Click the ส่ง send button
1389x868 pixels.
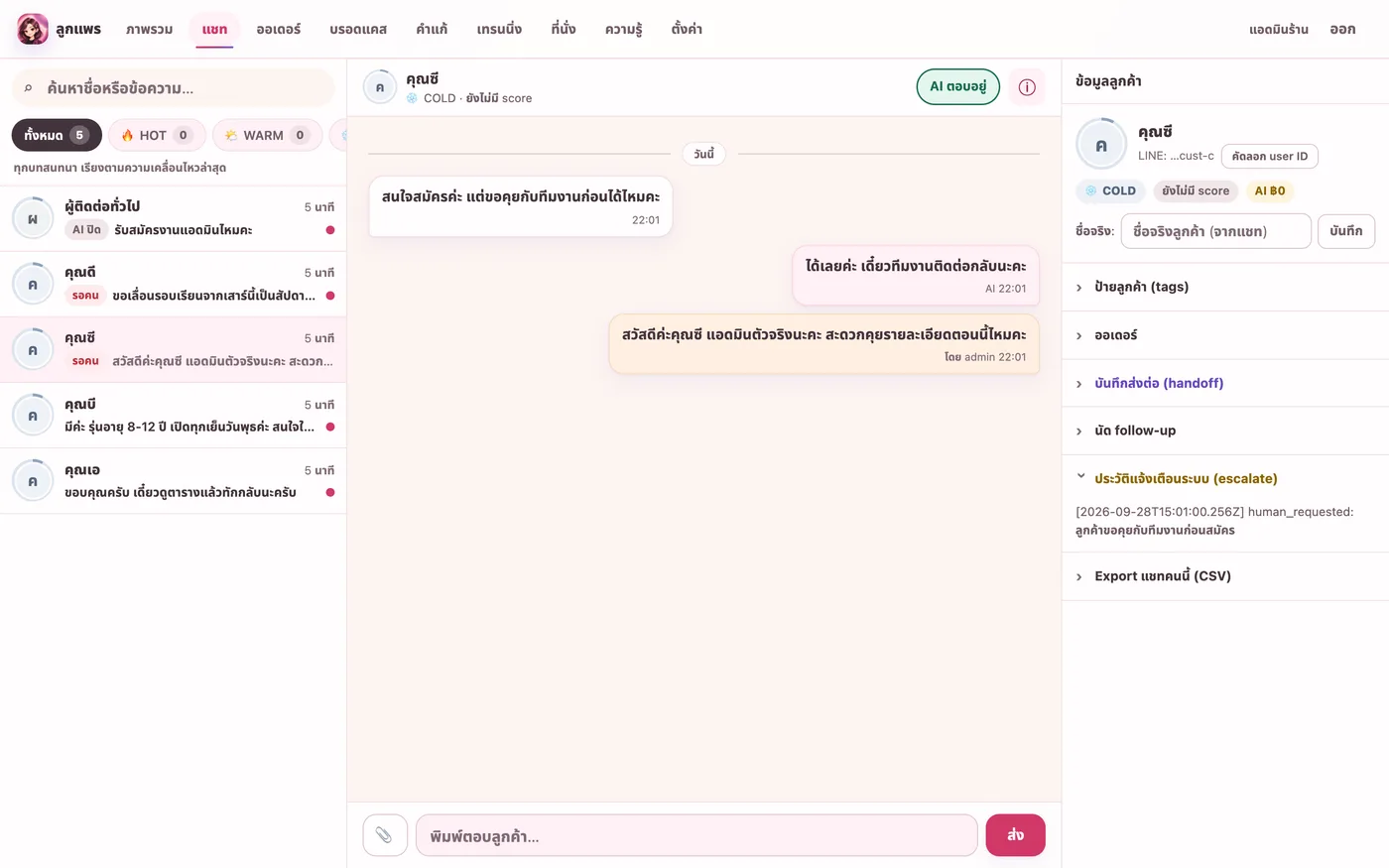tap(1015, 835)
